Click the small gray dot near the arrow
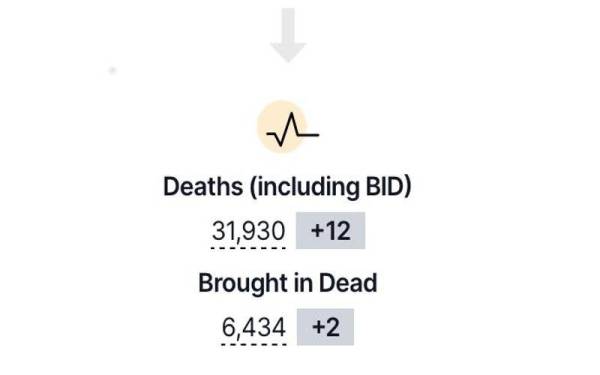 point(112,70)
